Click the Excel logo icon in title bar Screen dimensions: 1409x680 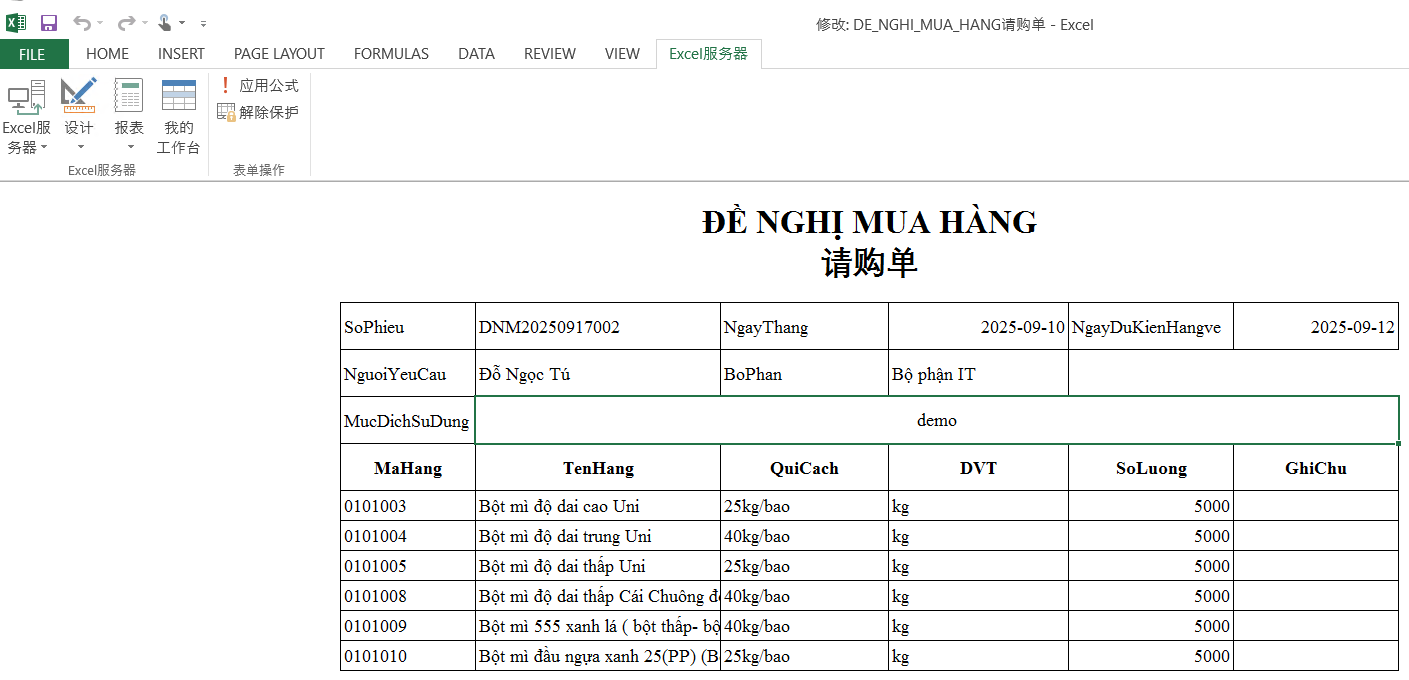coord(16,23)
